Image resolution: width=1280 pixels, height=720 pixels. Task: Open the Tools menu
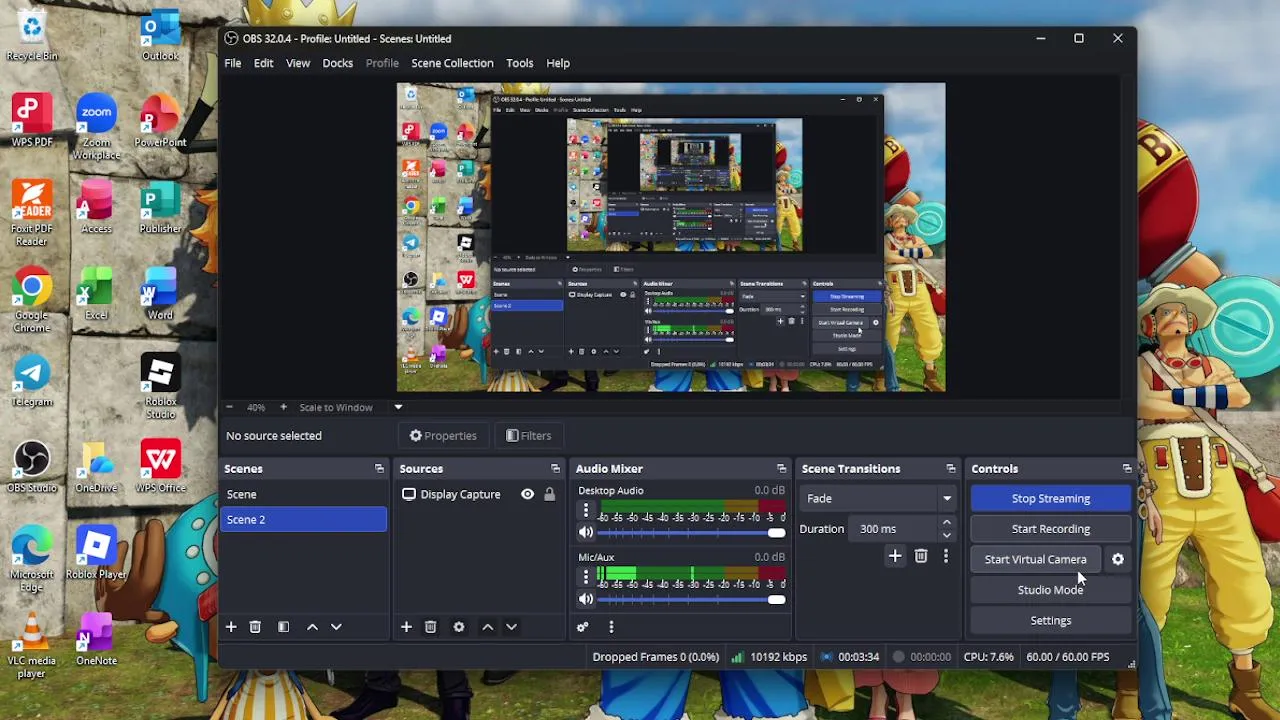pos(519,63)
